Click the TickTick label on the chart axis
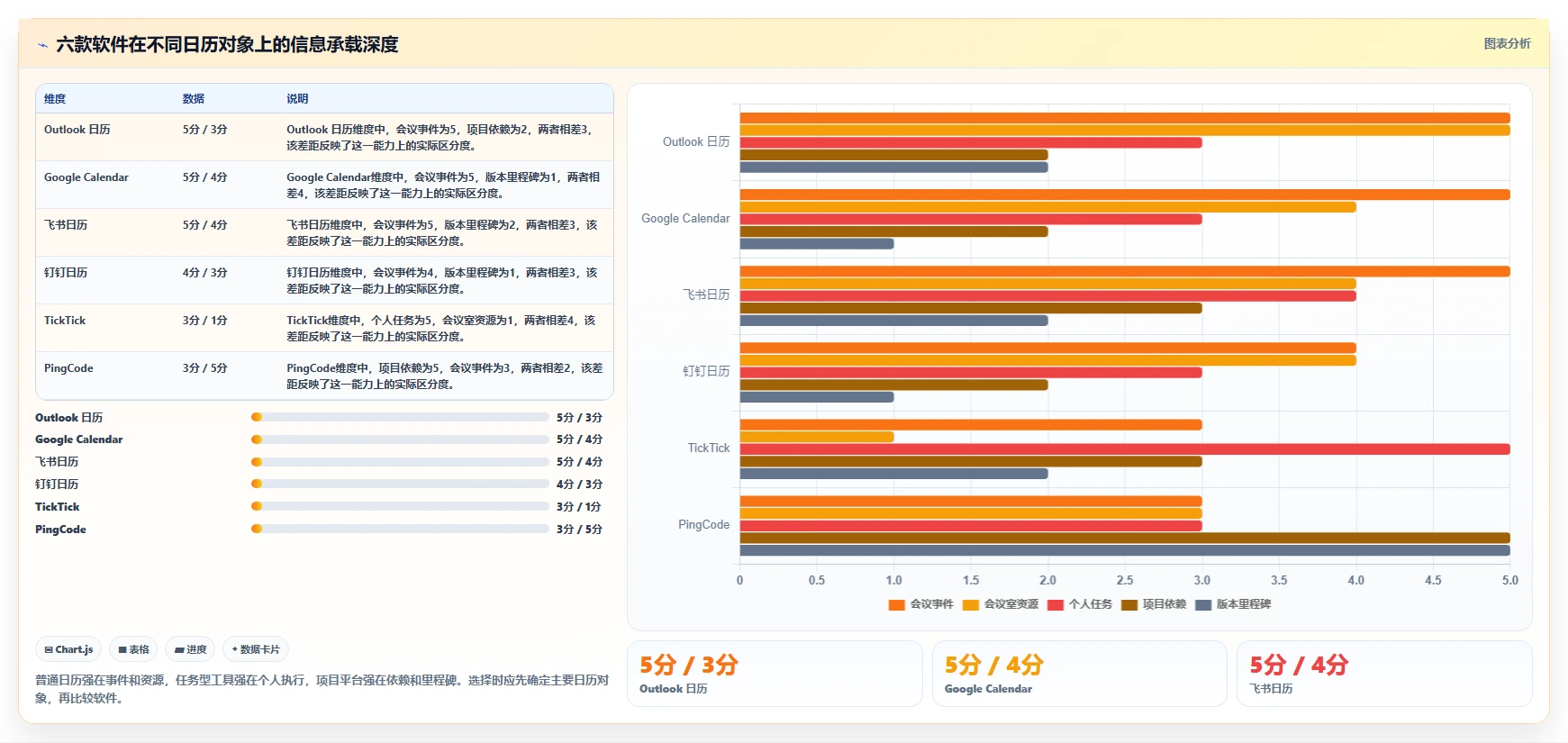The width and height of the screenshot is (1568, 743). pyautogui.click(x=709, y=449)
